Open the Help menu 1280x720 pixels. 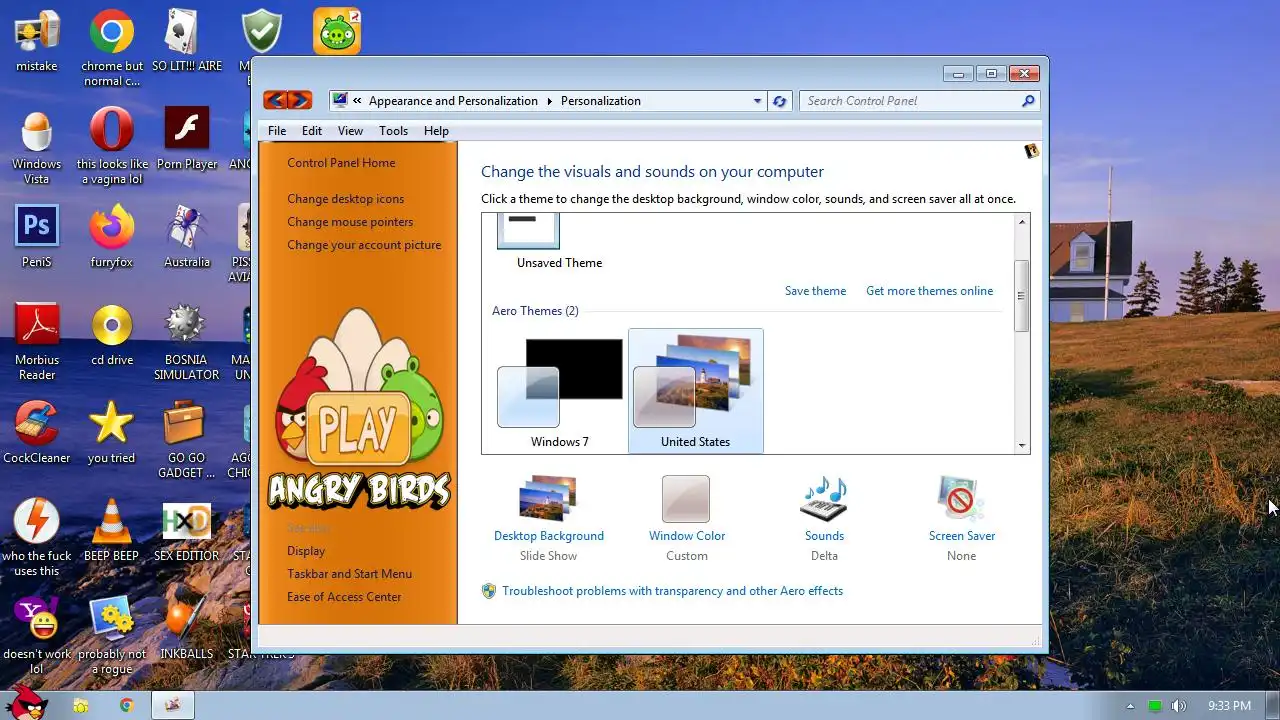(436, 131)
